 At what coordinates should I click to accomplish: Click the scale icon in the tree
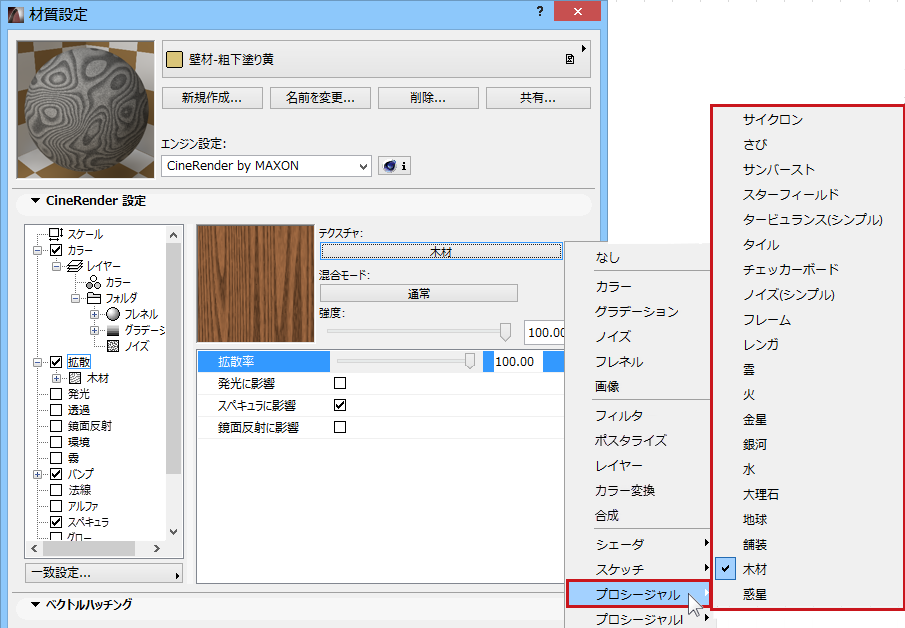tap(56, 234)
